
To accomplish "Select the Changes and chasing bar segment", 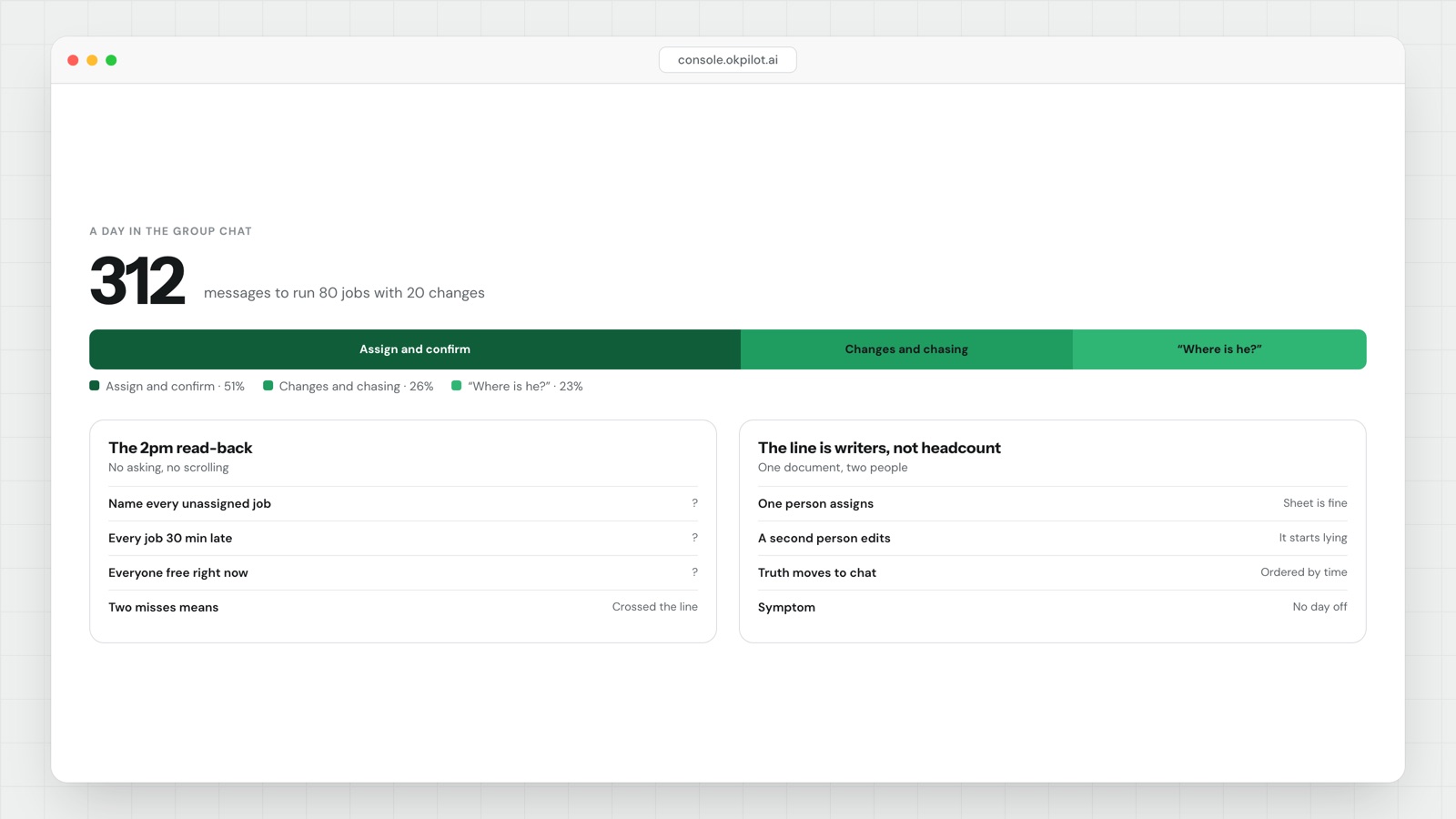I will coord(906,349).
